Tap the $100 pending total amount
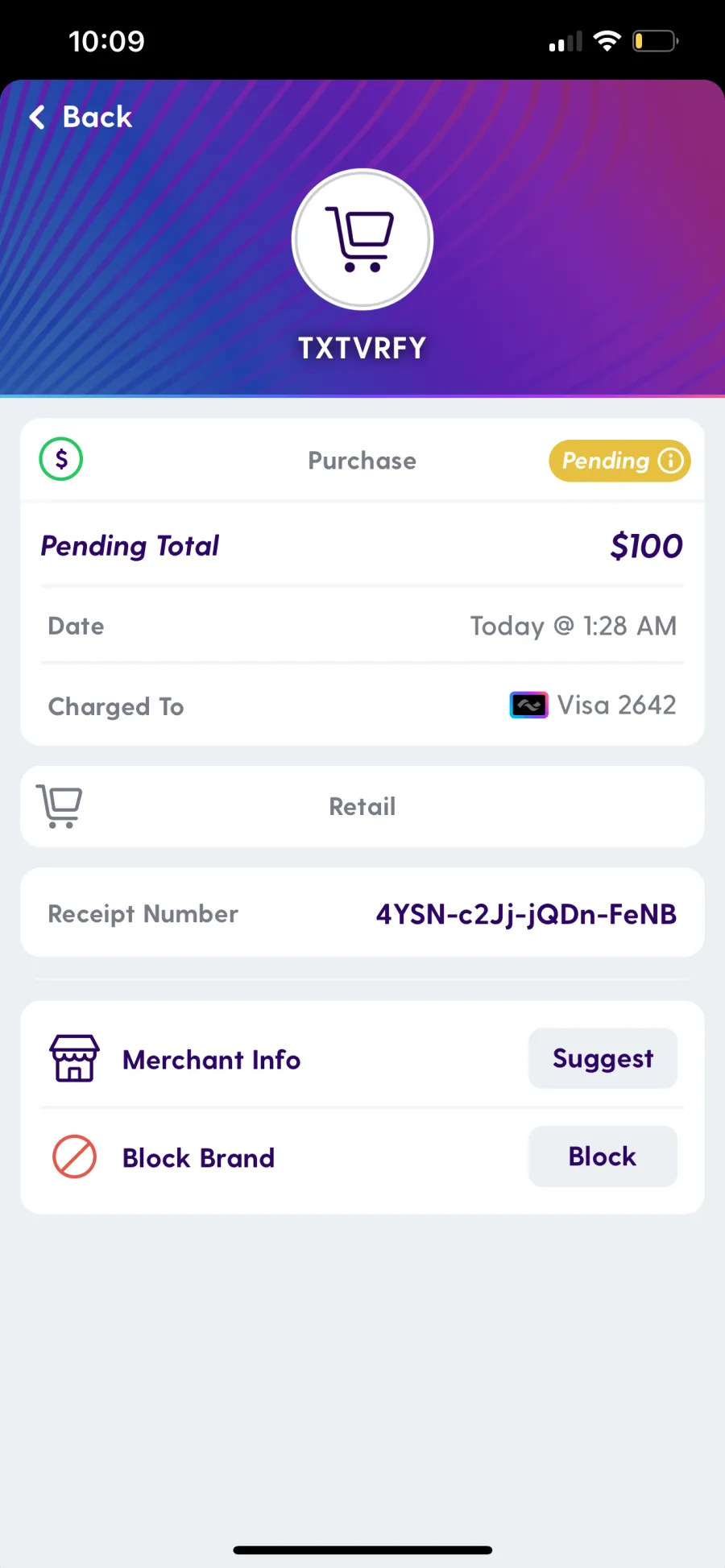725x1568 pixels. [x=647, y=546]
